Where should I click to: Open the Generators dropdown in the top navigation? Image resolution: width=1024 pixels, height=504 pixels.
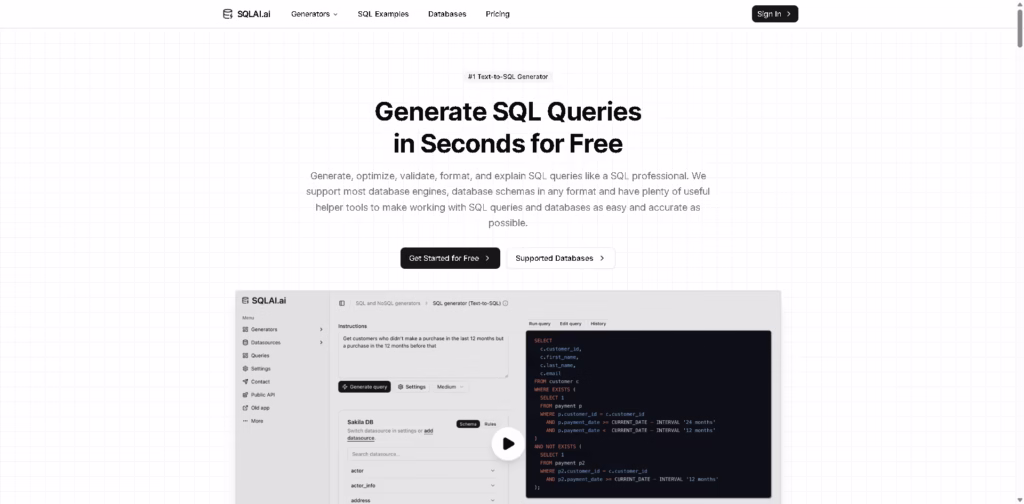[x=314, y=14]
